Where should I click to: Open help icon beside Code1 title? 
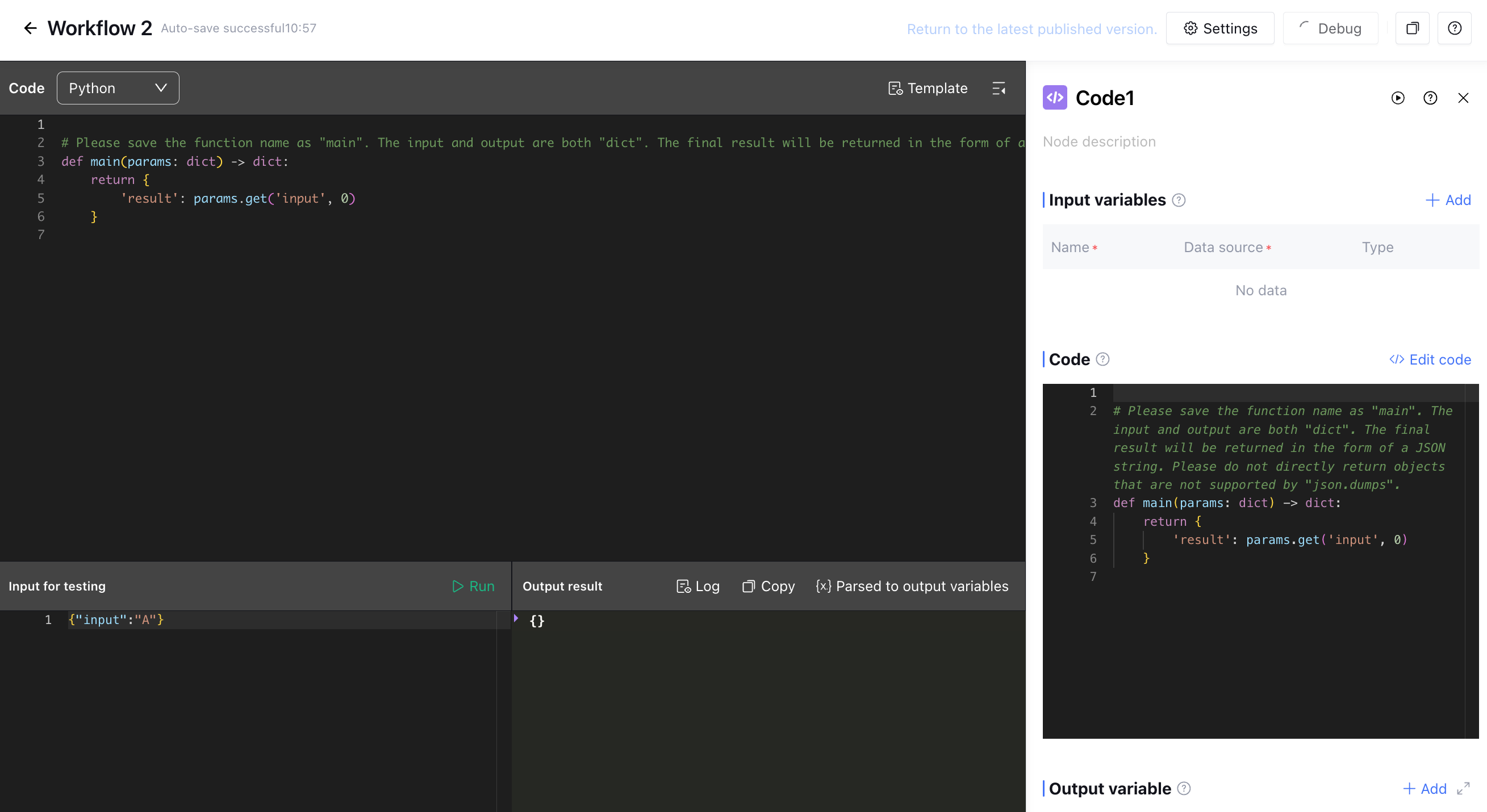(1430, 98)
